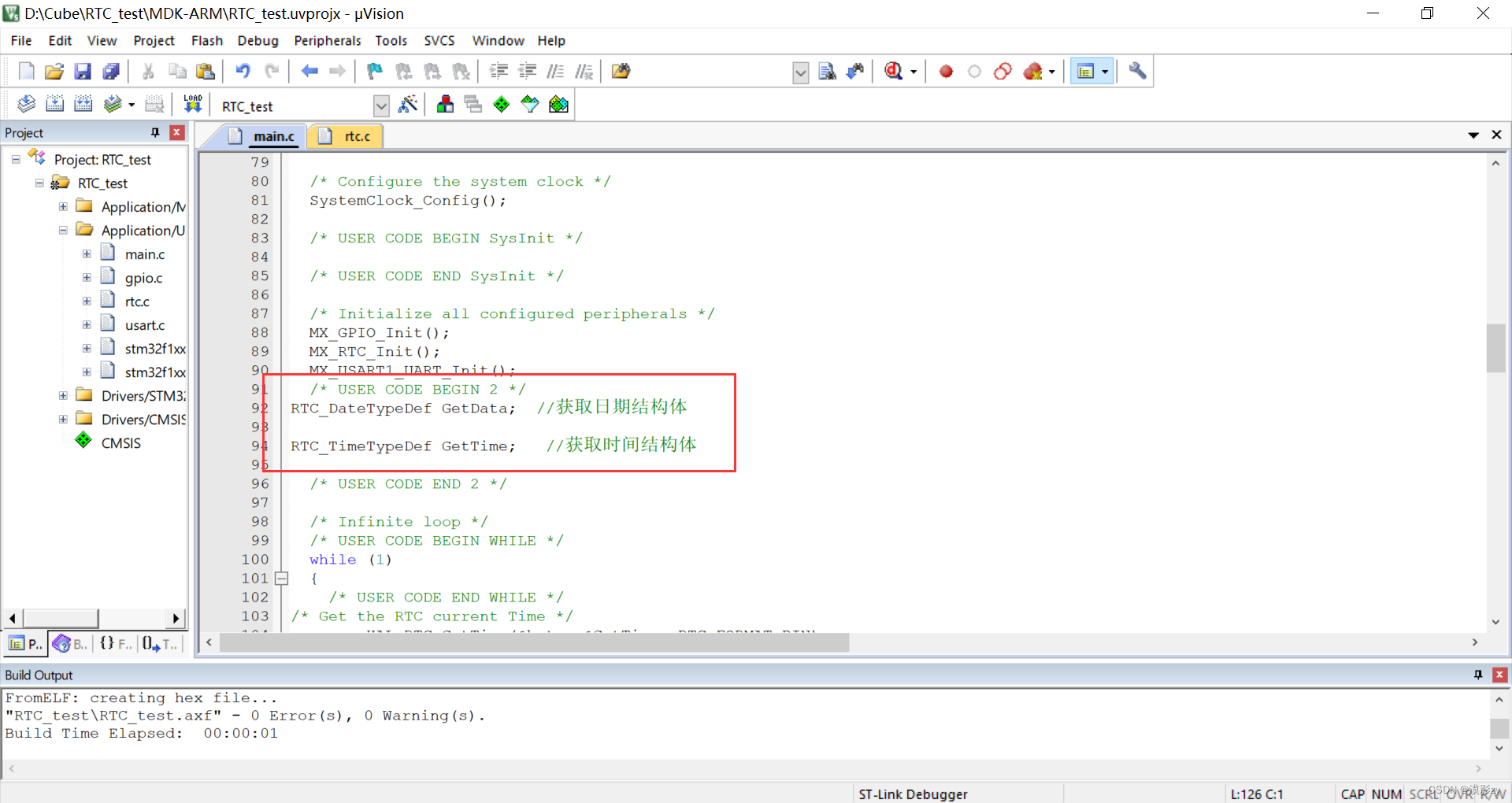
Task: Collapse Project: RTC_test tree root
Action: pyautogui.click(x=16, y=160)
